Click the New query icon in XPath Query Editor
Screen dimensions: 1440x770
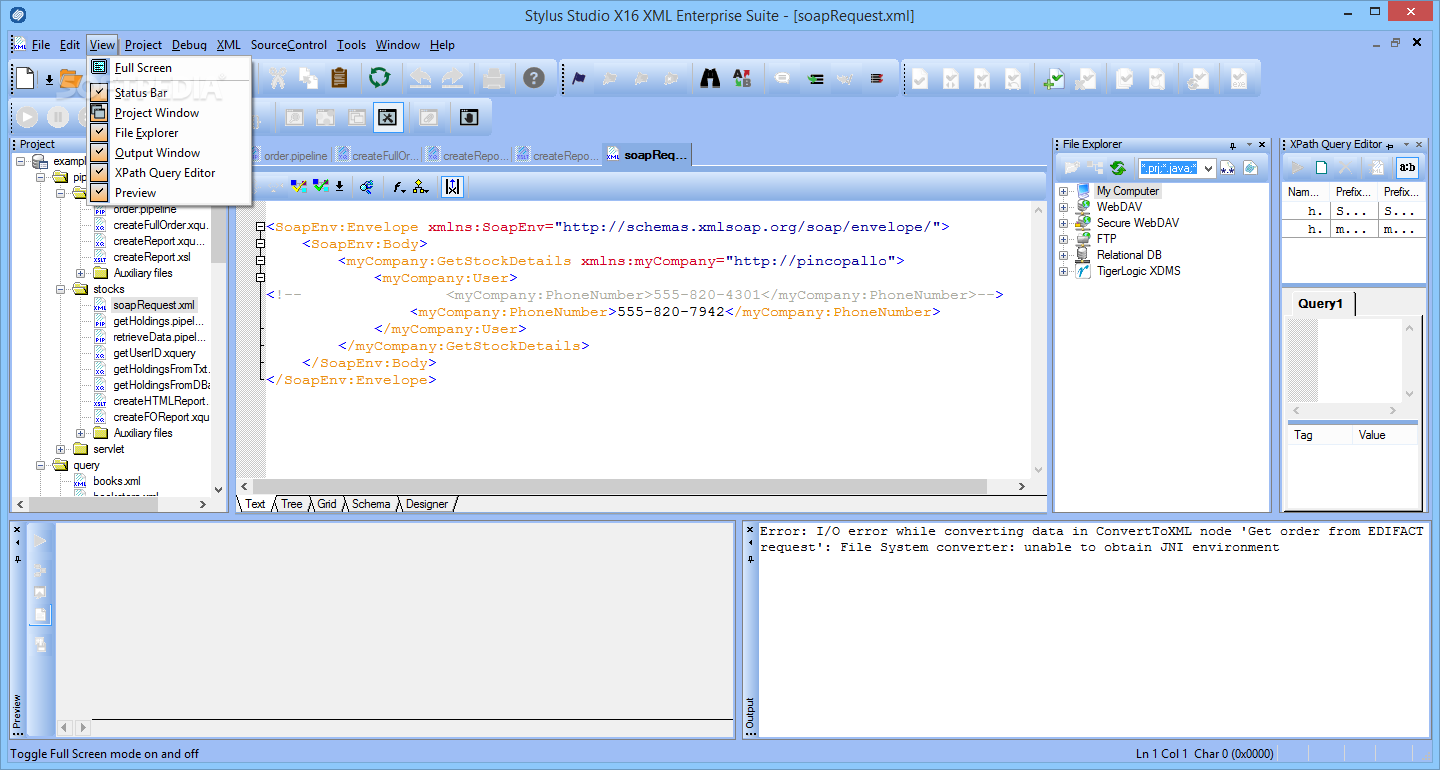click(1322, 168)
